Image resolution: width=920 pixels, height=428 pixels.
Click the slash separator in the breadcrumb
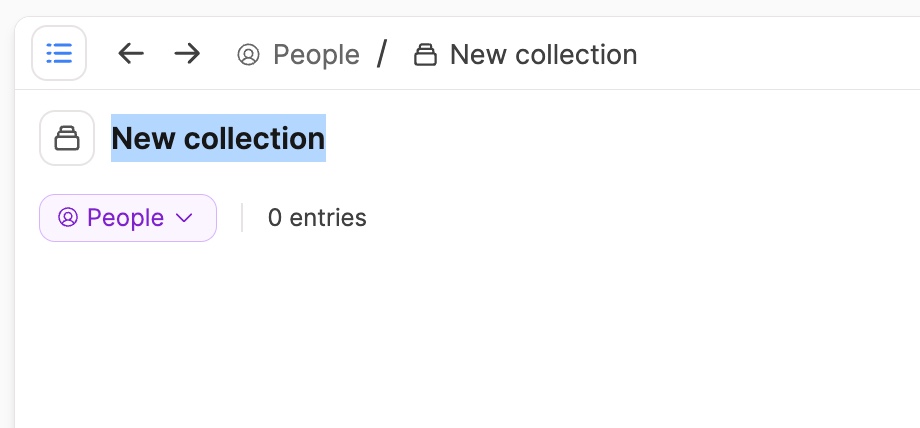click(x=383, y=53)
